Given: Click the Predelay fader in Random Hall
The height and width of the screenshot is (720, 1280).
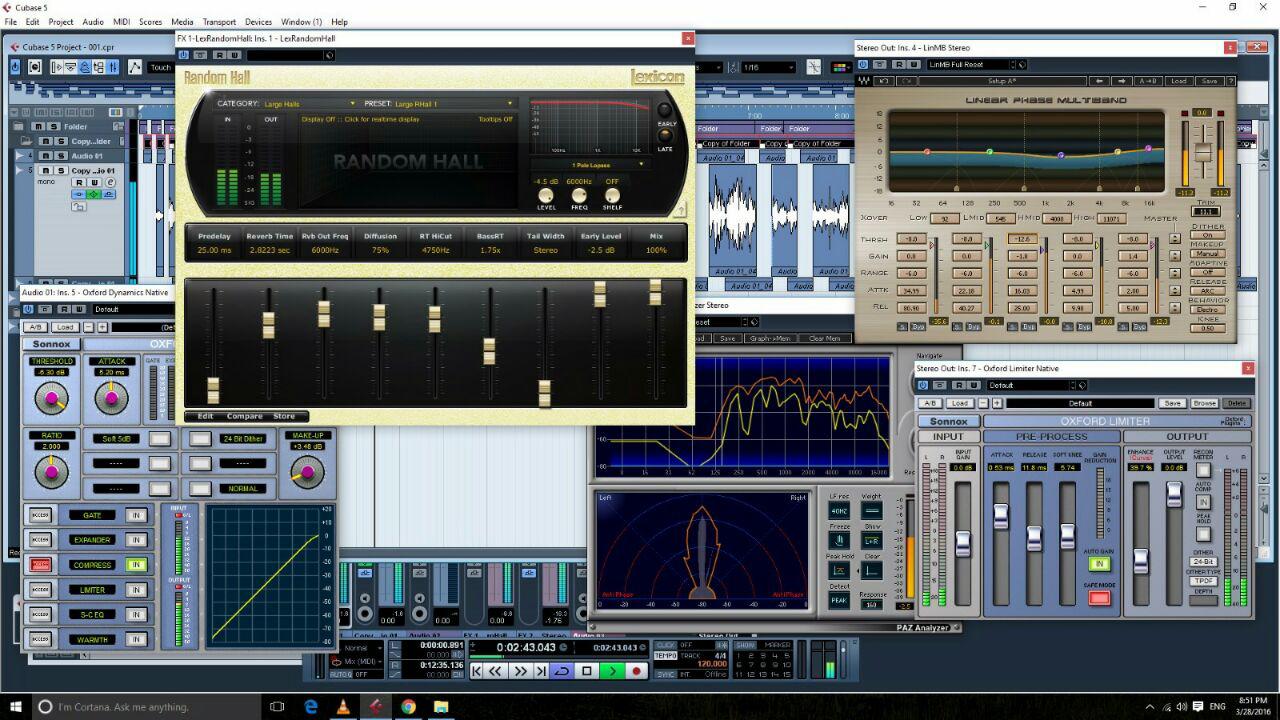Looking at the screenshot, I should pyautogui.click(x=213, y=390).
